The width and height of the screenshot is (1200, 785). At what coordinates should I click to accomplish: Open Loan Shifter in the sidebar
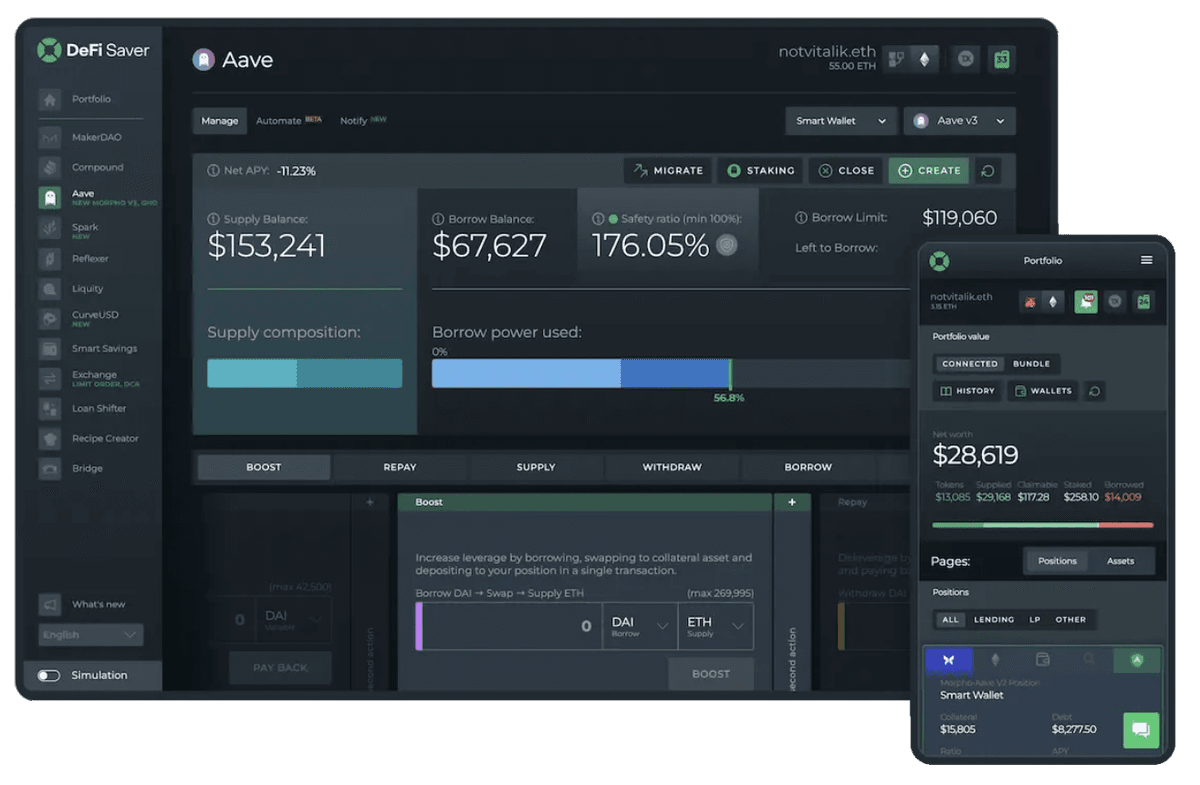pyautogui.click(x=84, y=409)
